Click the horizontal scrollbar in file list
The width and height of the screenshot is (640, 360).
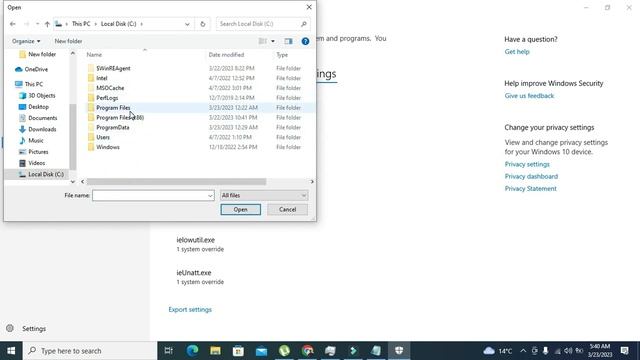click(176, 182)
